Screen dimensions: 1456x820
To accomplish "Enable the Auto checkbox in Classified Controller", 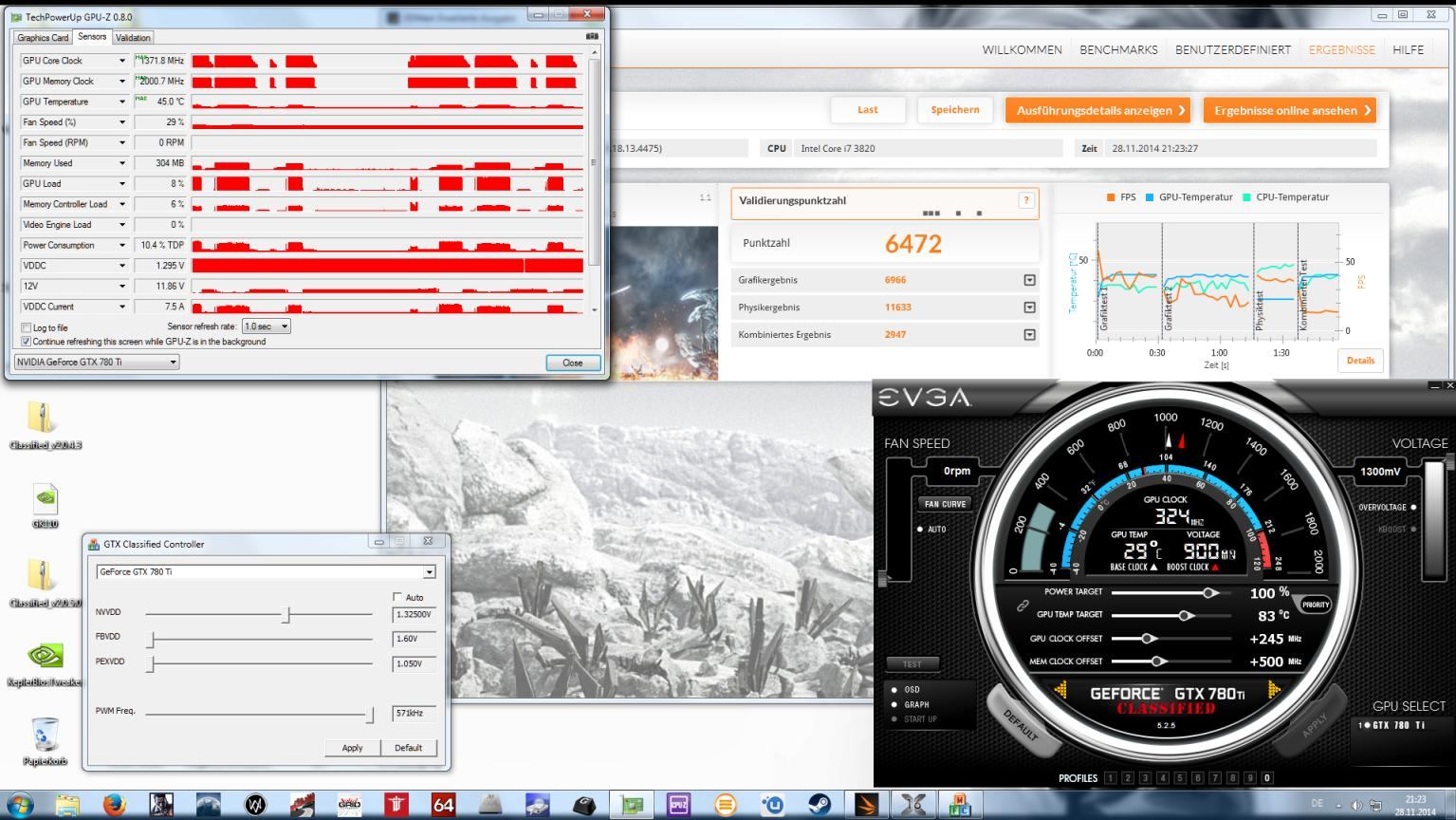I will (x=397, y=597).
